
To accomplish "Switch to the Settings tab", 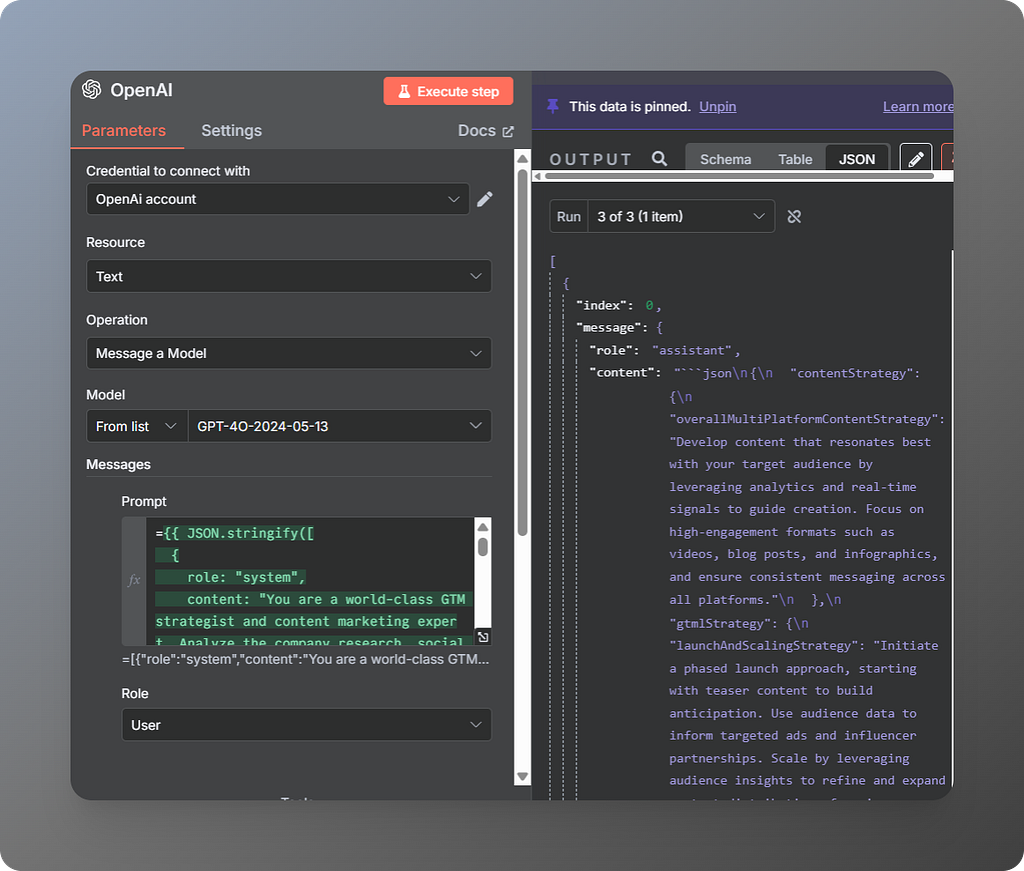I will click(231, 131).
